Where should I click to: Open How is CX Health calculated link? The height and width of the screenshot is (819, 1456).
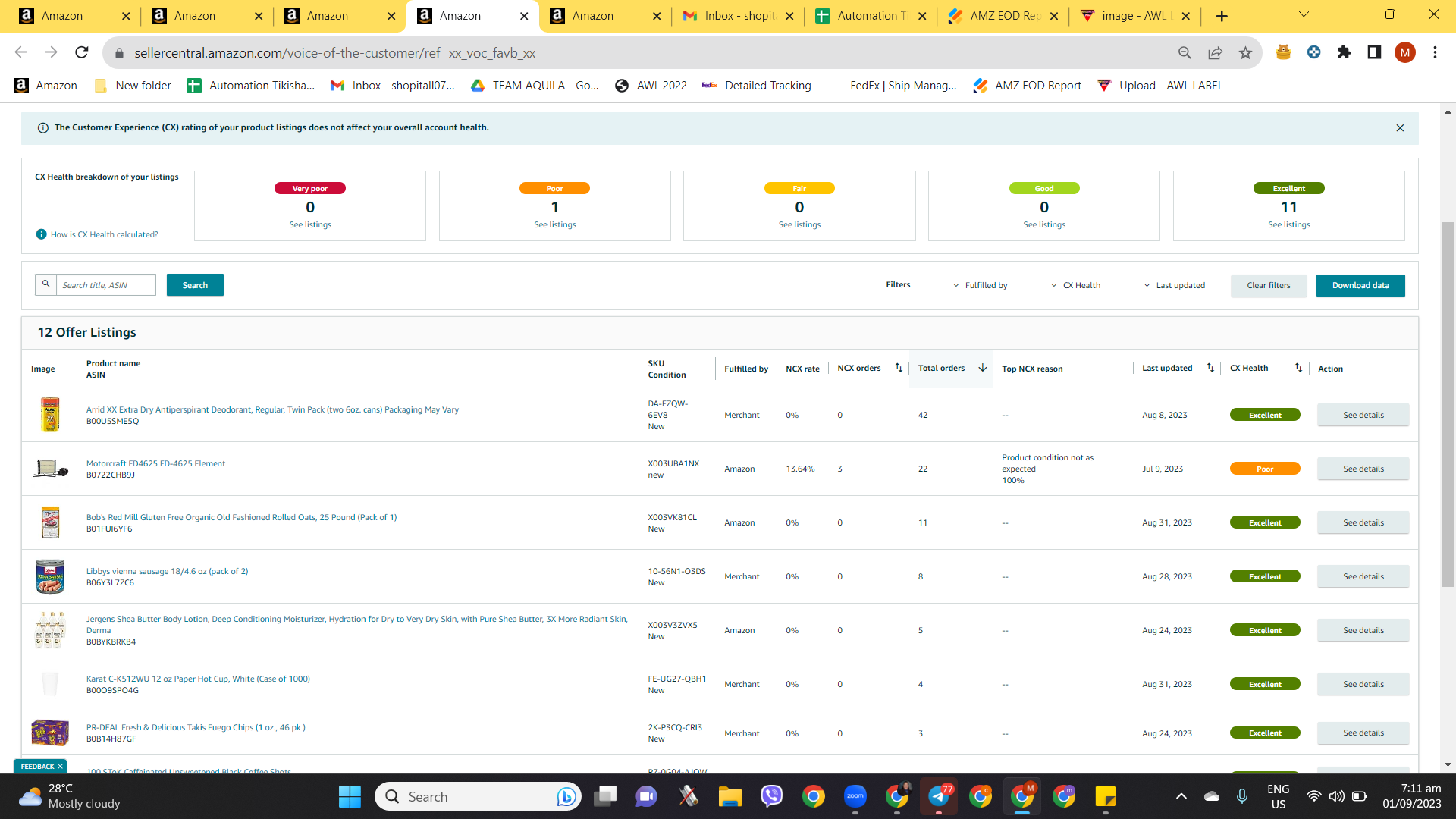point(105,234)
